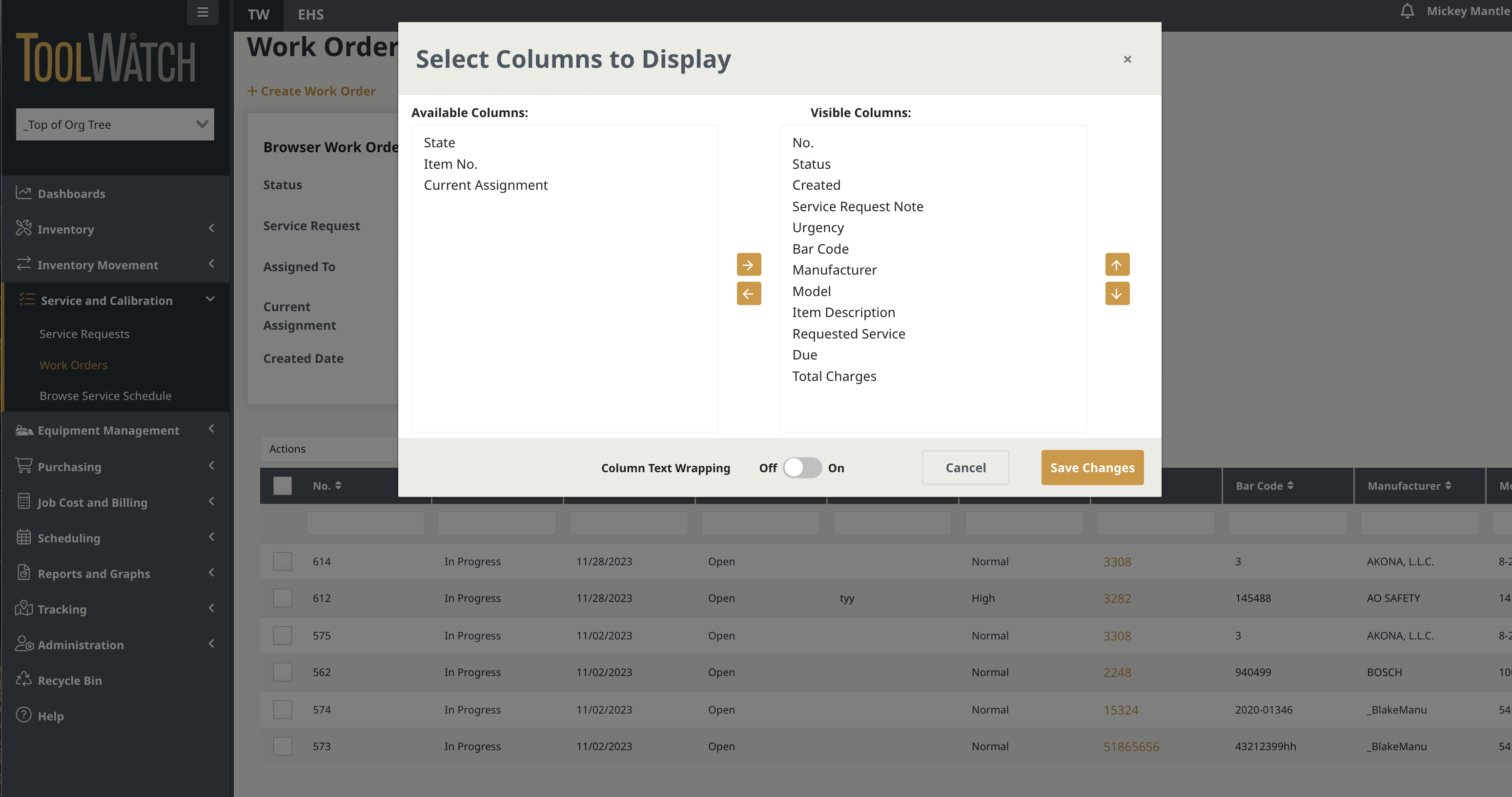This screenshot has height=797, width=1512.
Task: Open Browse Service Schedule submenu item
Action: pyautogui.click(x=105, y=396)
